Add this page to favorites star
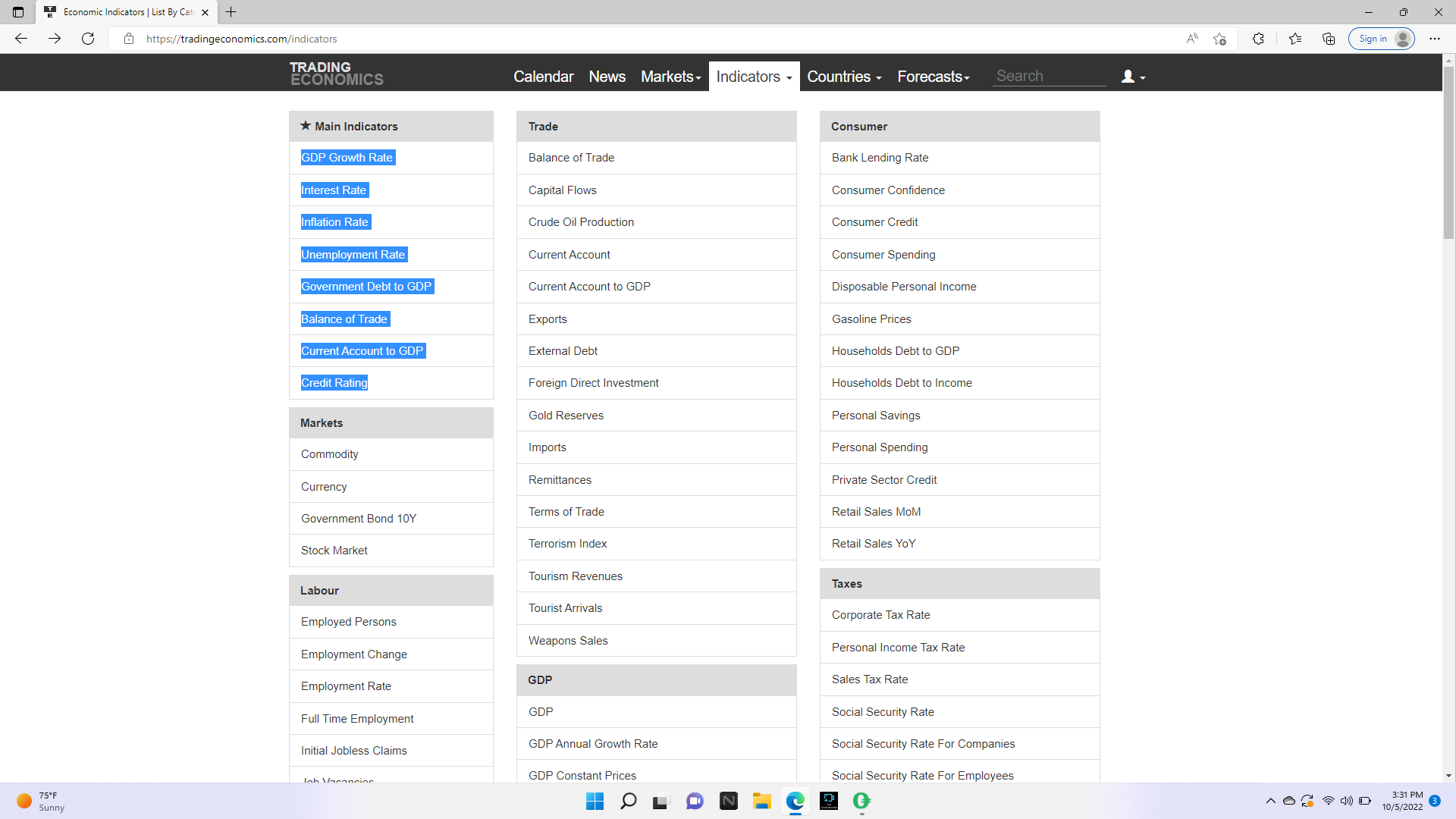This screenshot has height=819, width=1456. click(1219, 39)
